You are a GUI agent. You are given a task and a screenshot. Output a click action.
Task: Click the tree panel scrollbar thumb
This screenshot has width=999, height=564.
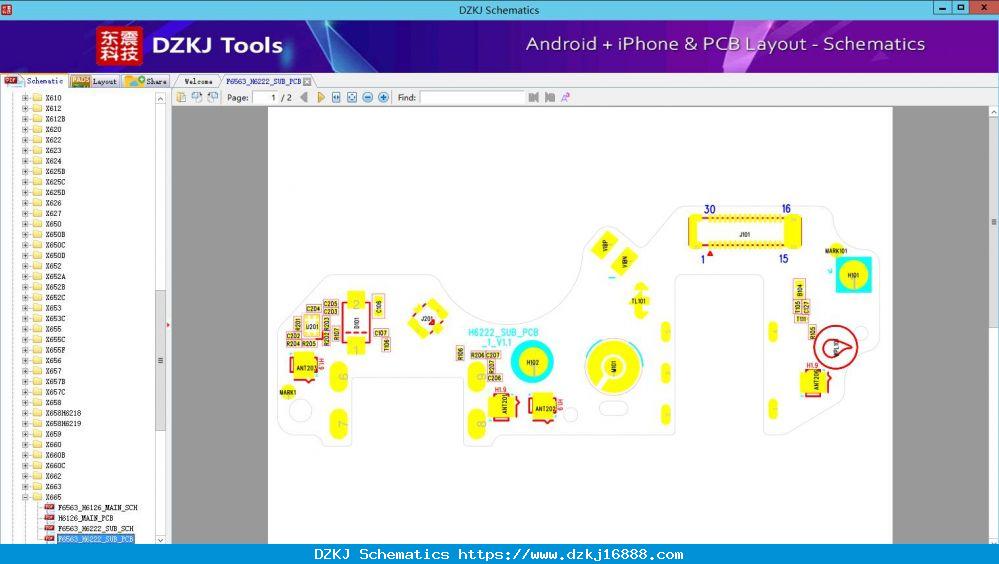[x=161, y=360]
